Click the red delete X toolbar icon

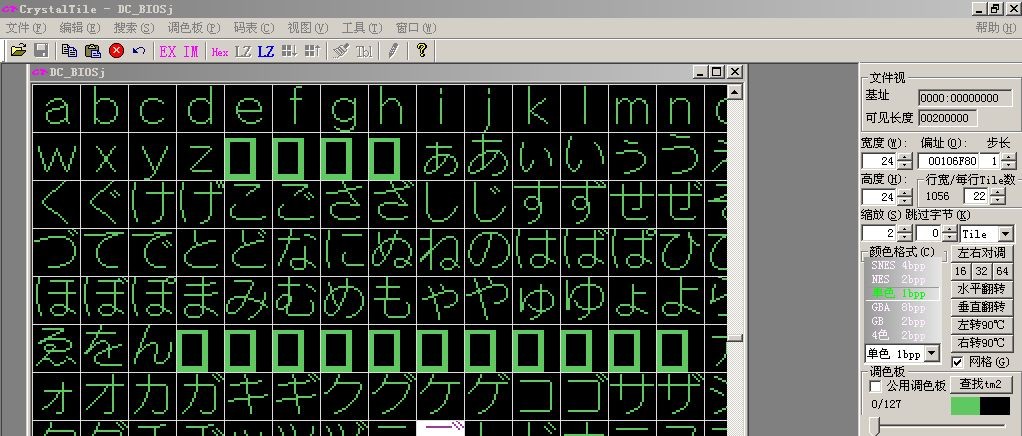pyautogui.click(x=117, y=50)
